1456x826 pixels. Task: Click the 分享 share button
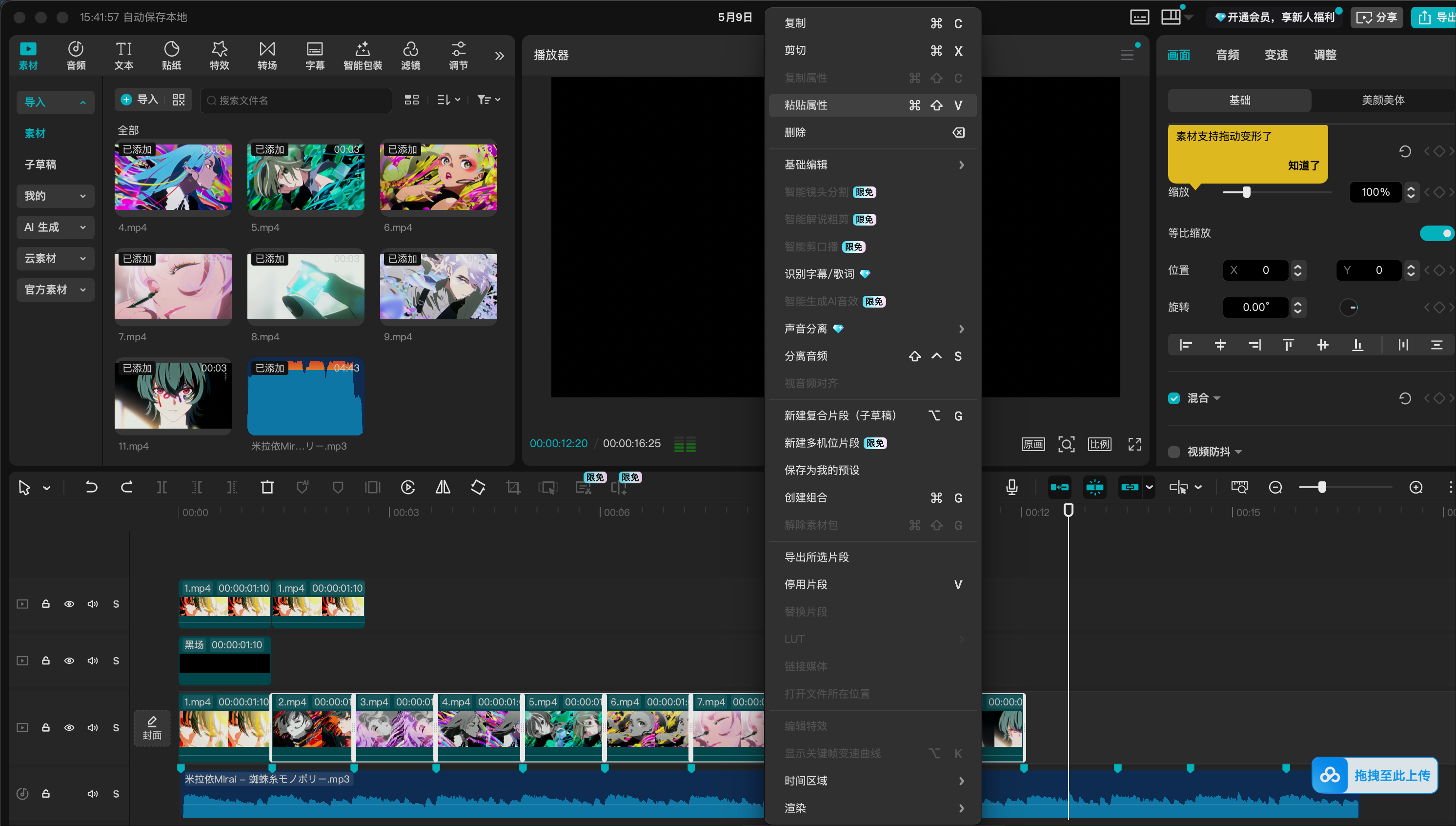click(1376, 18)
